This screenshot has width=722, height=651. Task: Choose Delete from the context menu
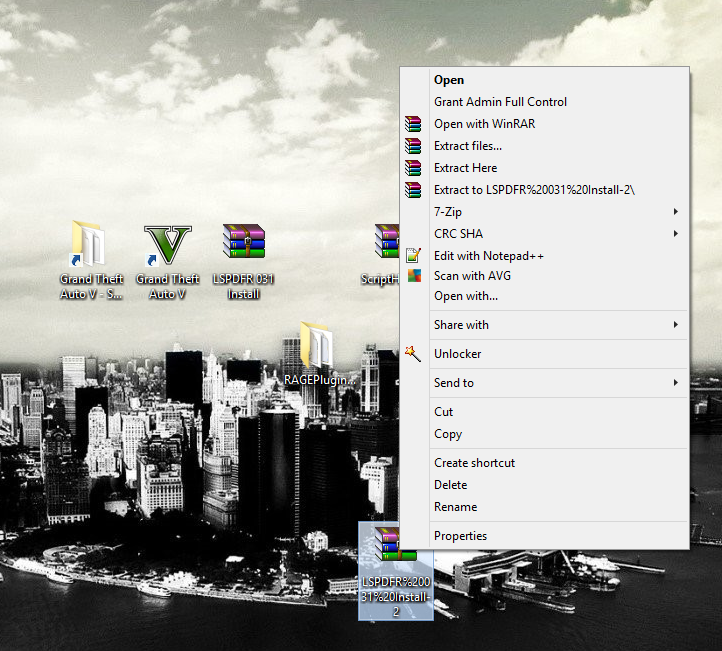coord(544,485)
